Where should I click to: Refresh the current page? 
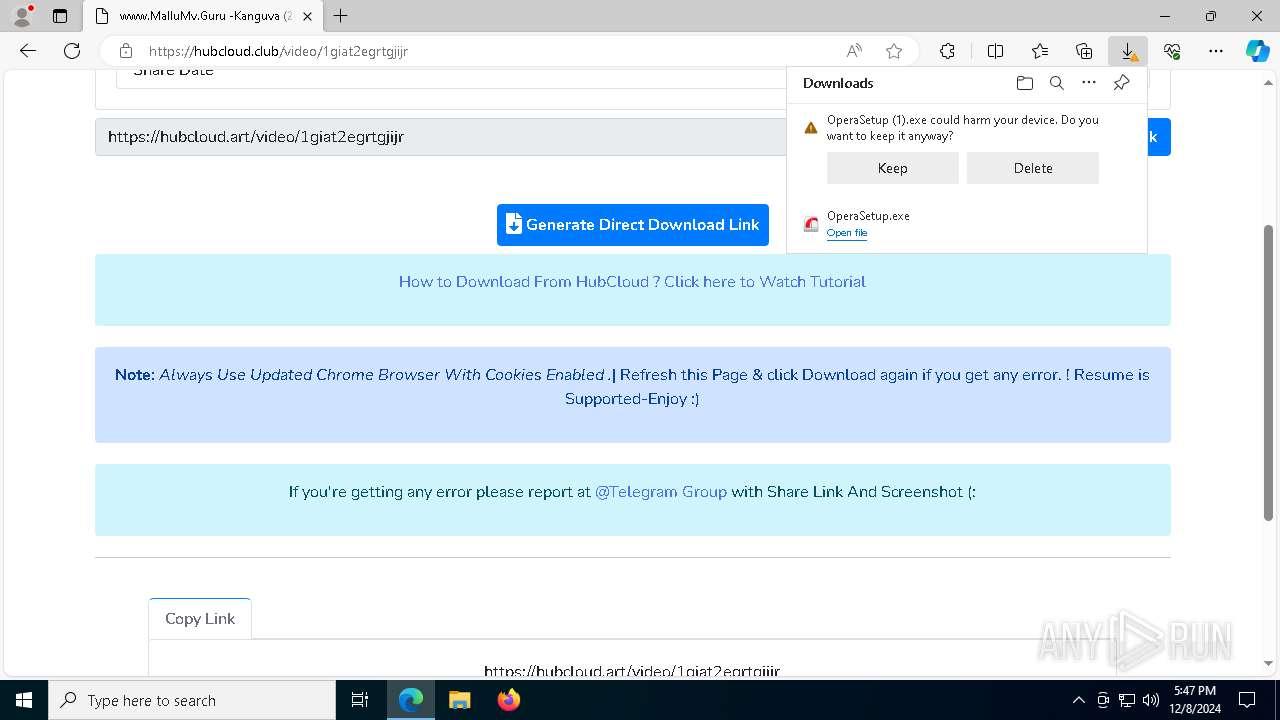click(72, 51)
